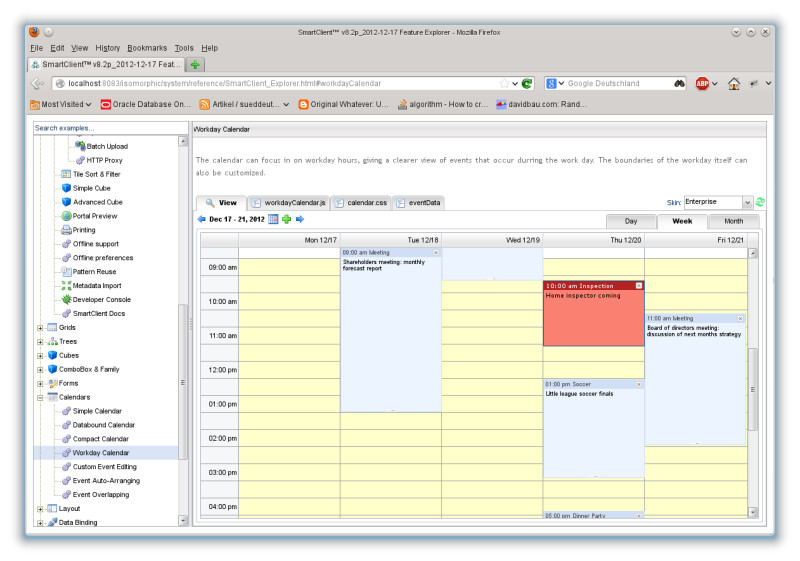Reload page using green reload icon
This screenshot has height=561, width=800.
point(527,84)
